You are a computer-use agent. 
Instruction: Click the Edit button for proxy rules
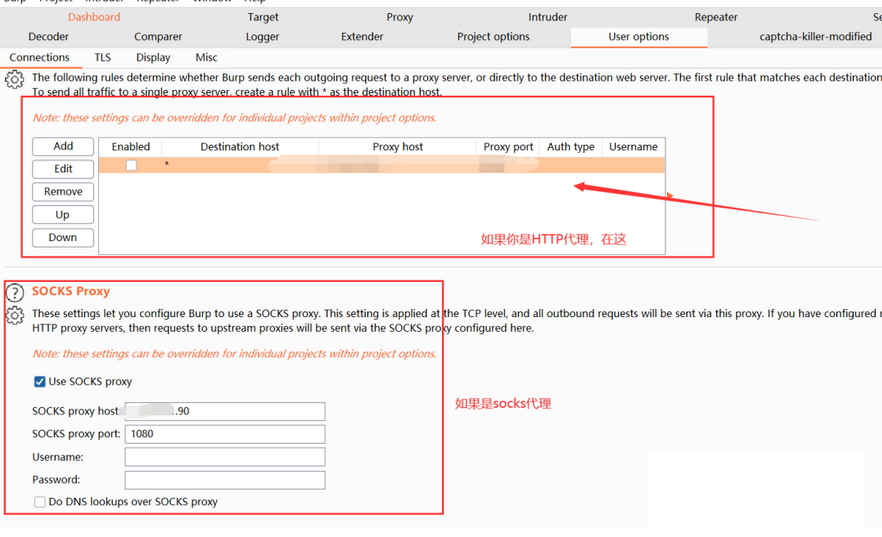point(63,169)
